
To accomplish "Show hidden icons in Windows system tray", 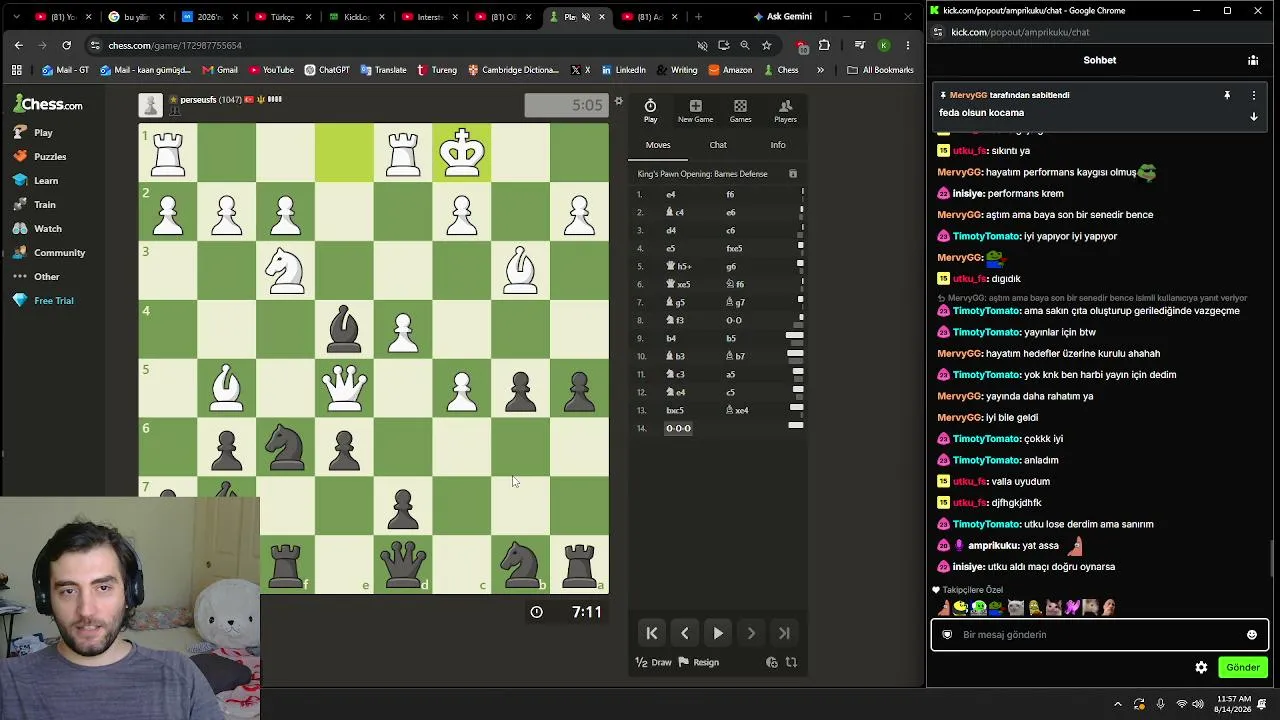I will click(x=1118, y=704).
